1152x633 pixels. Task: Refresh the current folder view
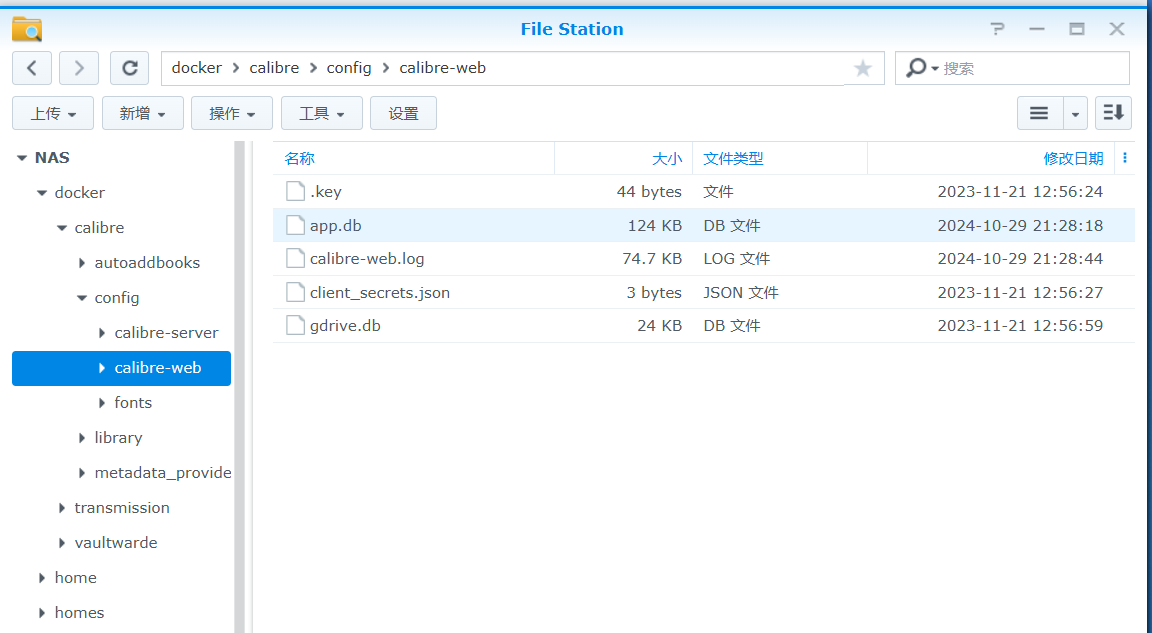tap(129, 67)
